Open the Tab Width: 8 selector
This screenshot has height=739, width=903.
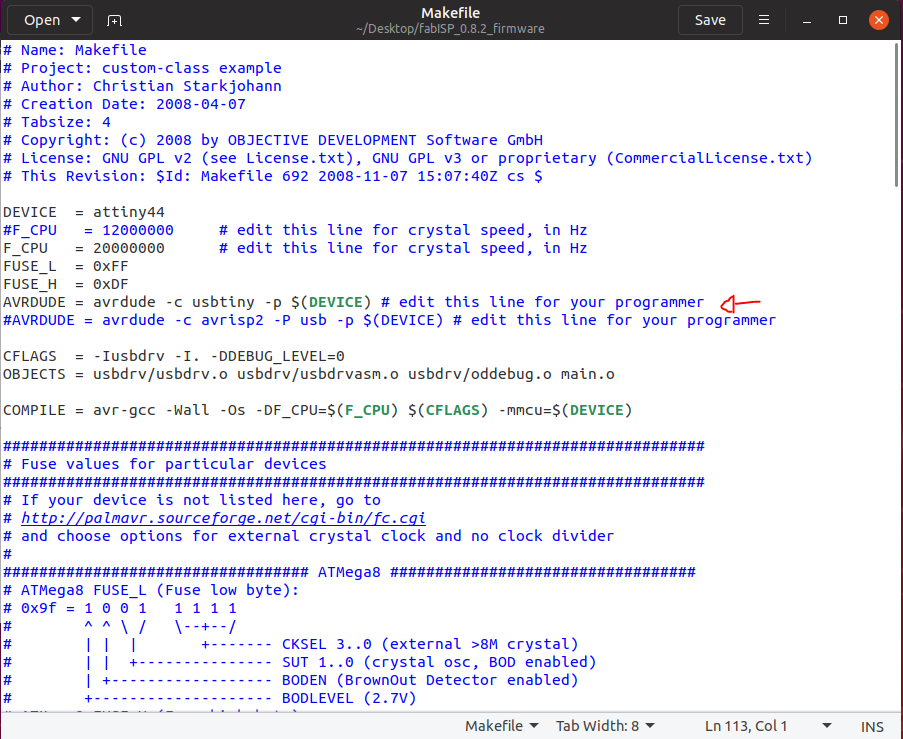point(605,726)
